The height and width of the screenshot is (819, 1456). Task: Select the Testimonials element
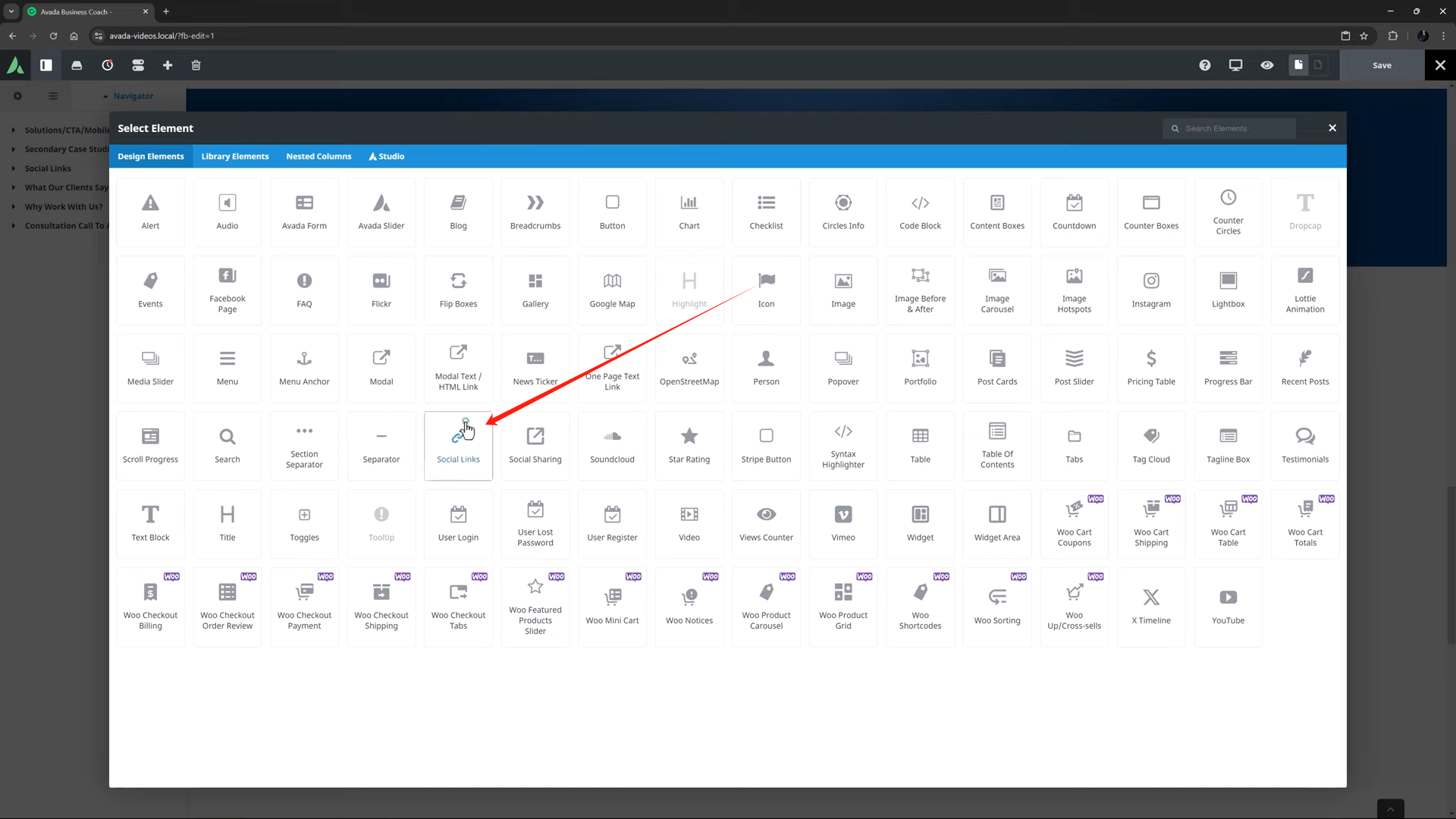coord(1304,445)
